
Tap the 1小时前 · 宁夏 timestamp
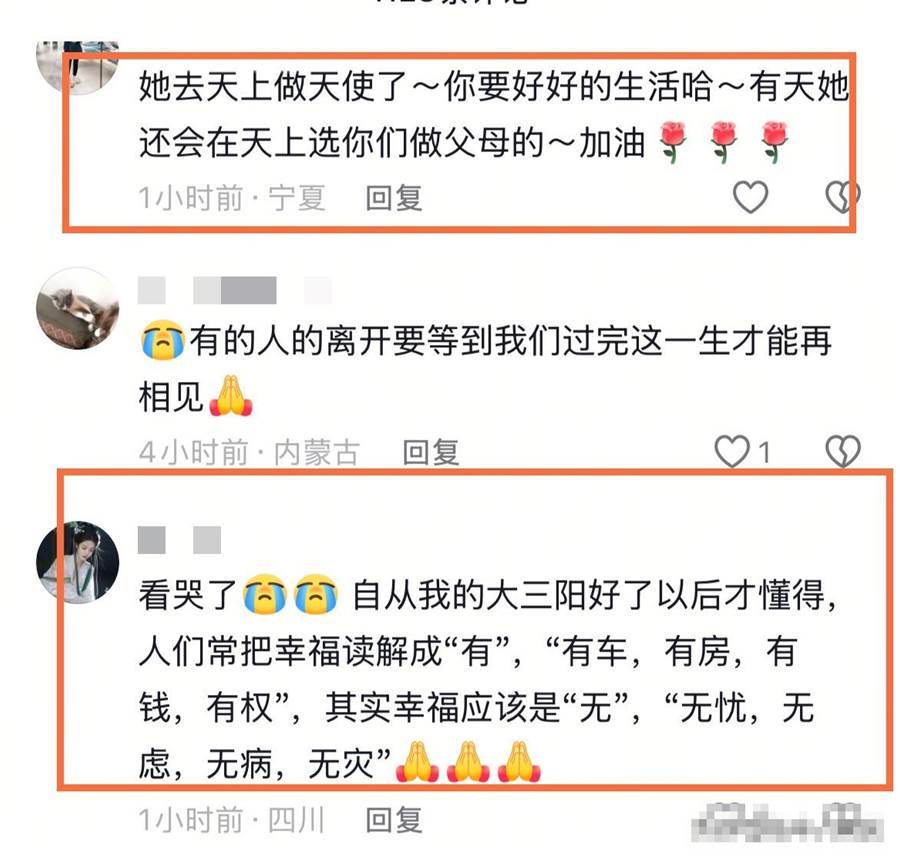[232, 198]
